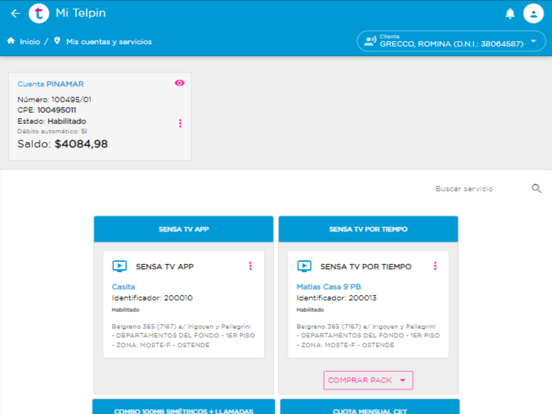Image resolution: width=552 pixels, height=414 pixels.
Task: Click the search magnifier icon
Action: click(536, 189)
